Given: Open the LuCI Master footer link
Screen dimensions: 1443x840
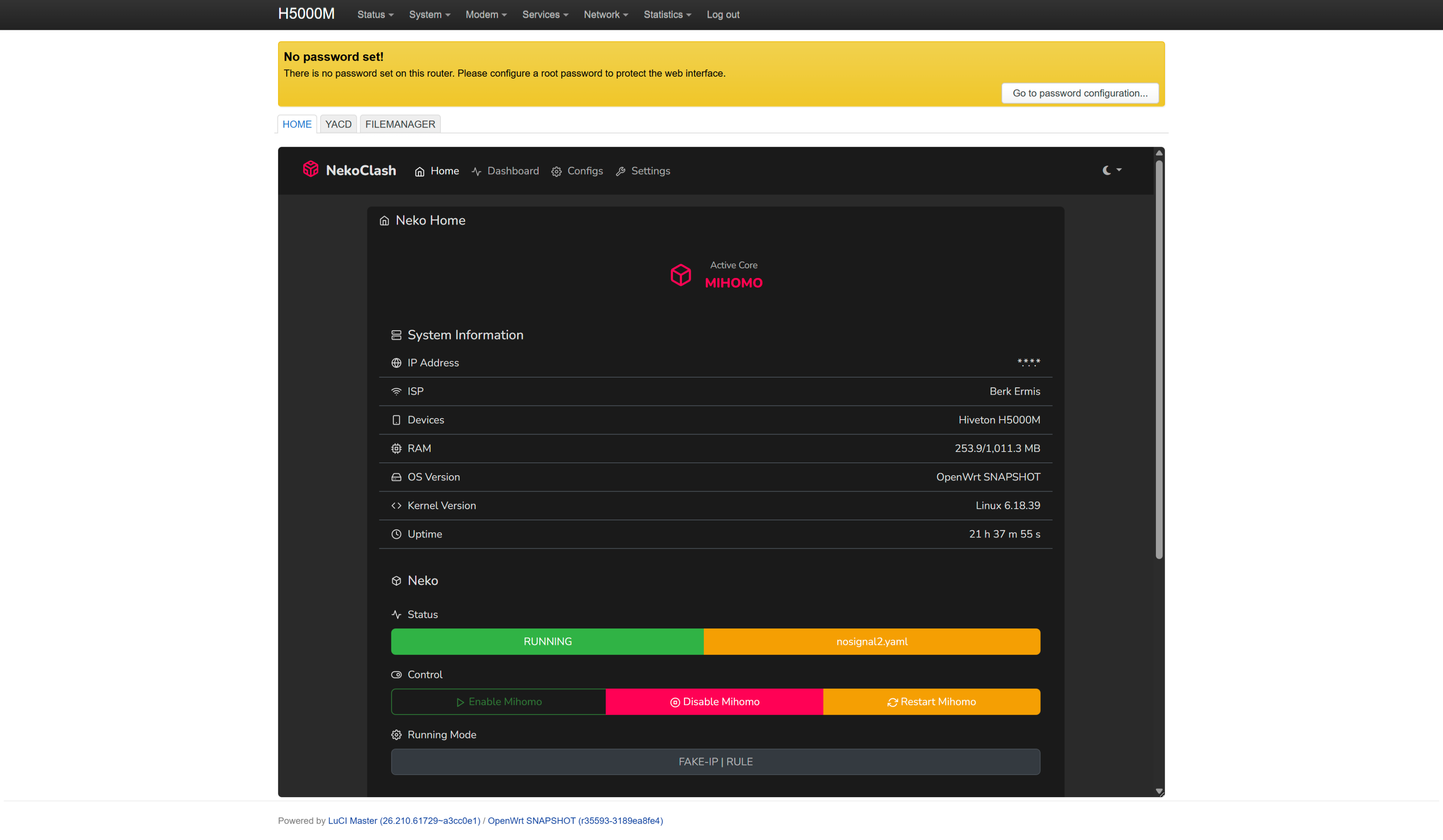Looking at the screenshot, I should [404, 821].
